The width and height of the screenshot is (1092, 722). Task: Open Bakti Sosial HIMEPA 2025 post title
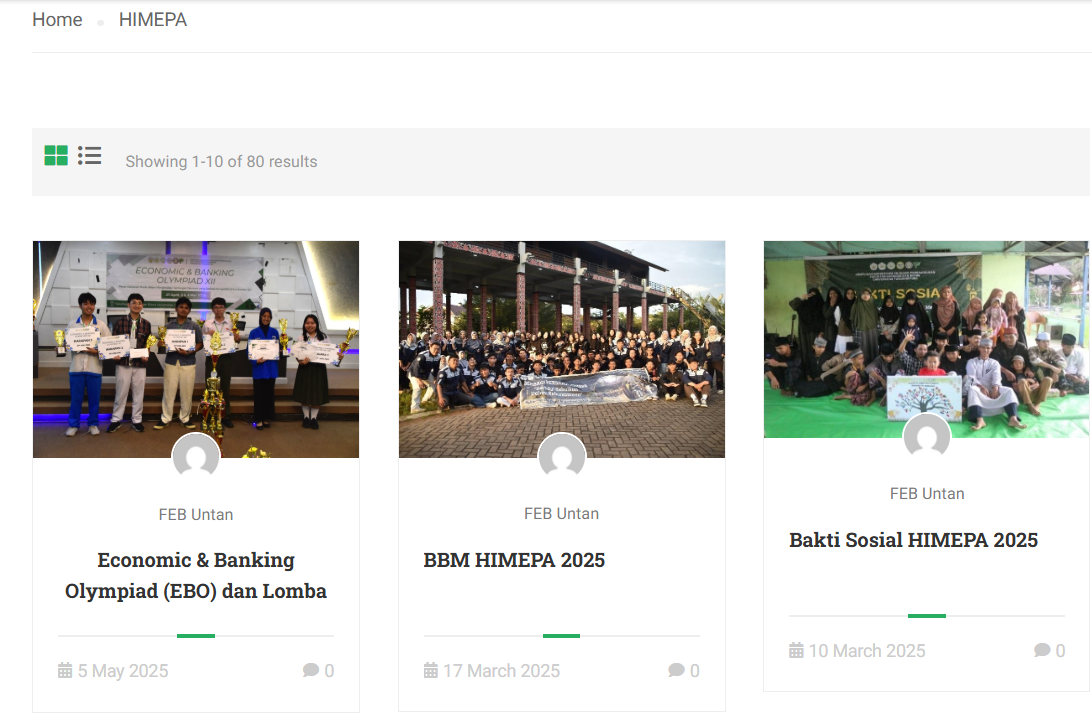point(913,540)
